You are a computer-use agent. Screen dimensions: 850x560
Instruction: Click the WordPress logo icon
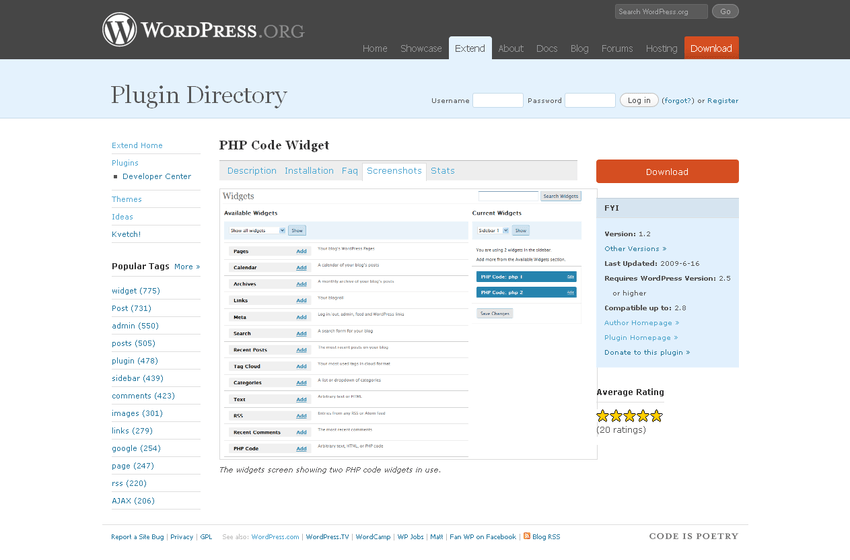[119, 29]
